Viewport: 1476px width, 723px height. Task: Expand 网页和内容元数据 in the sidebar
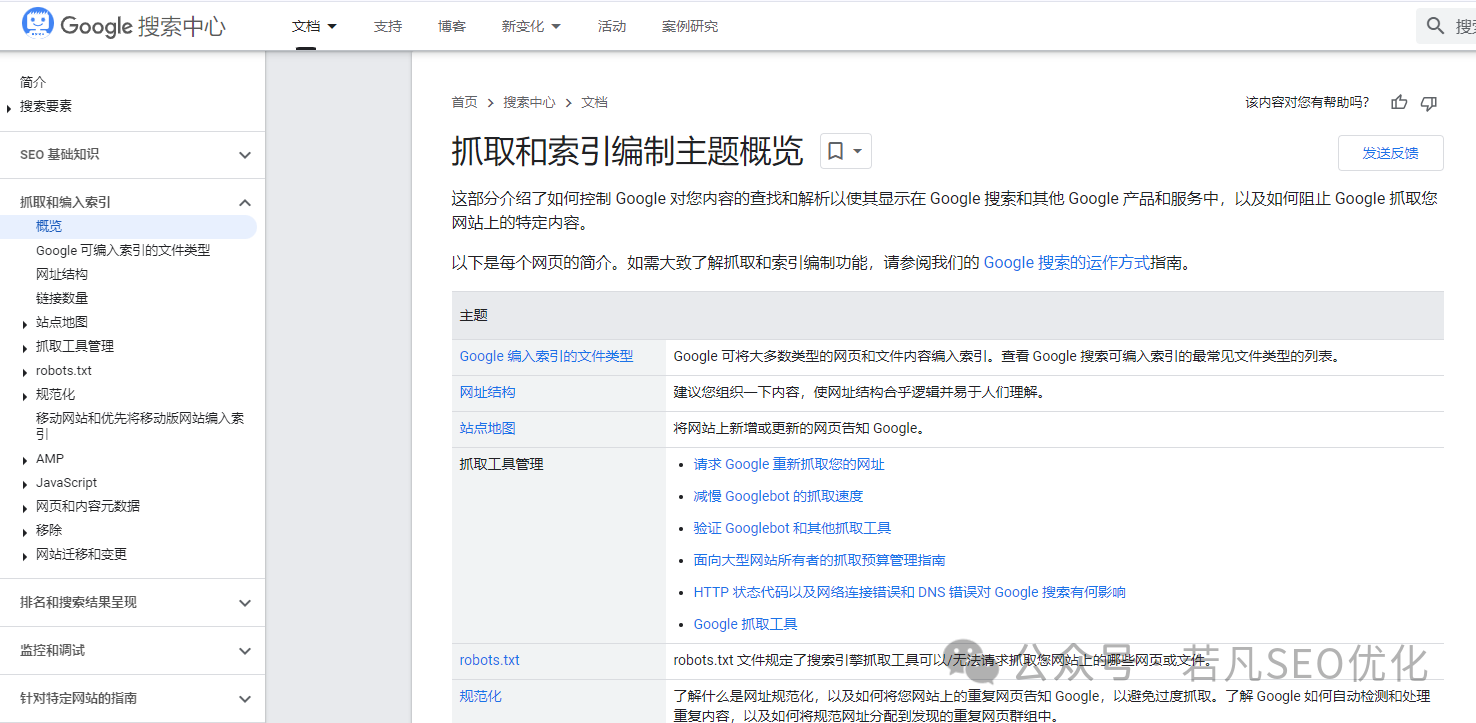25,507
